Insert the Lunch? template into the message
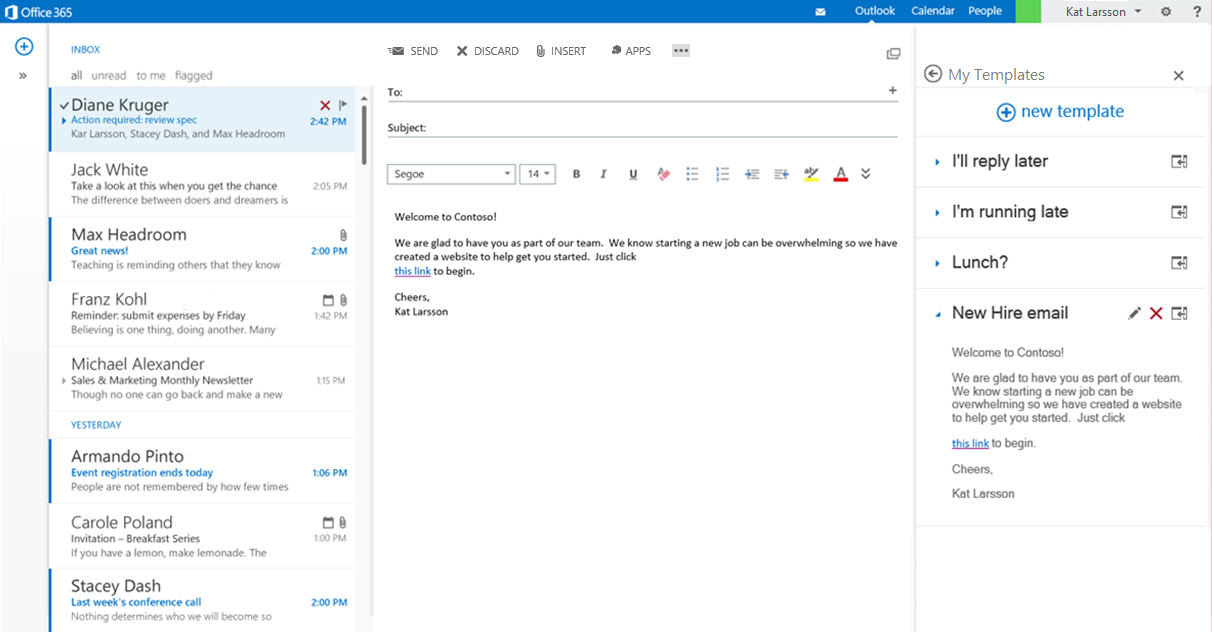This screenshot has height=632, width=1212. click(1179, 263)
